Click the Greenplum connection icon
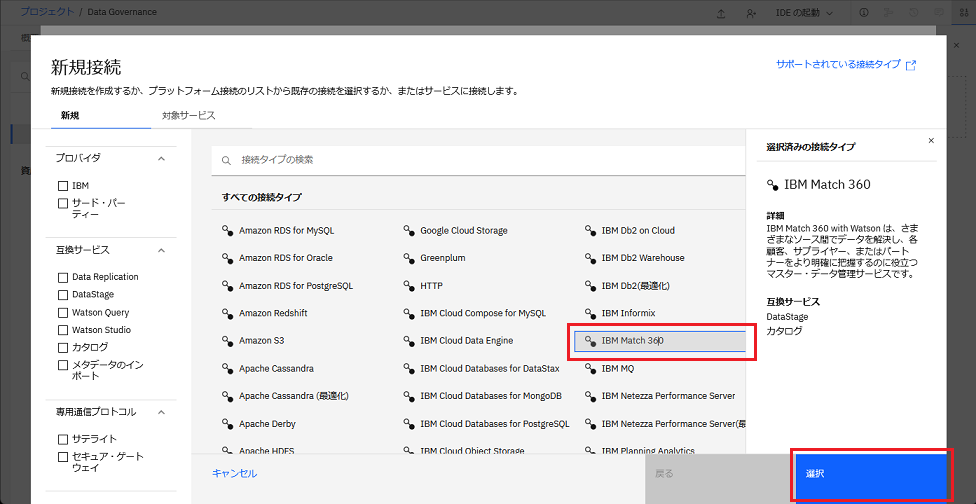 coord(408,258)
